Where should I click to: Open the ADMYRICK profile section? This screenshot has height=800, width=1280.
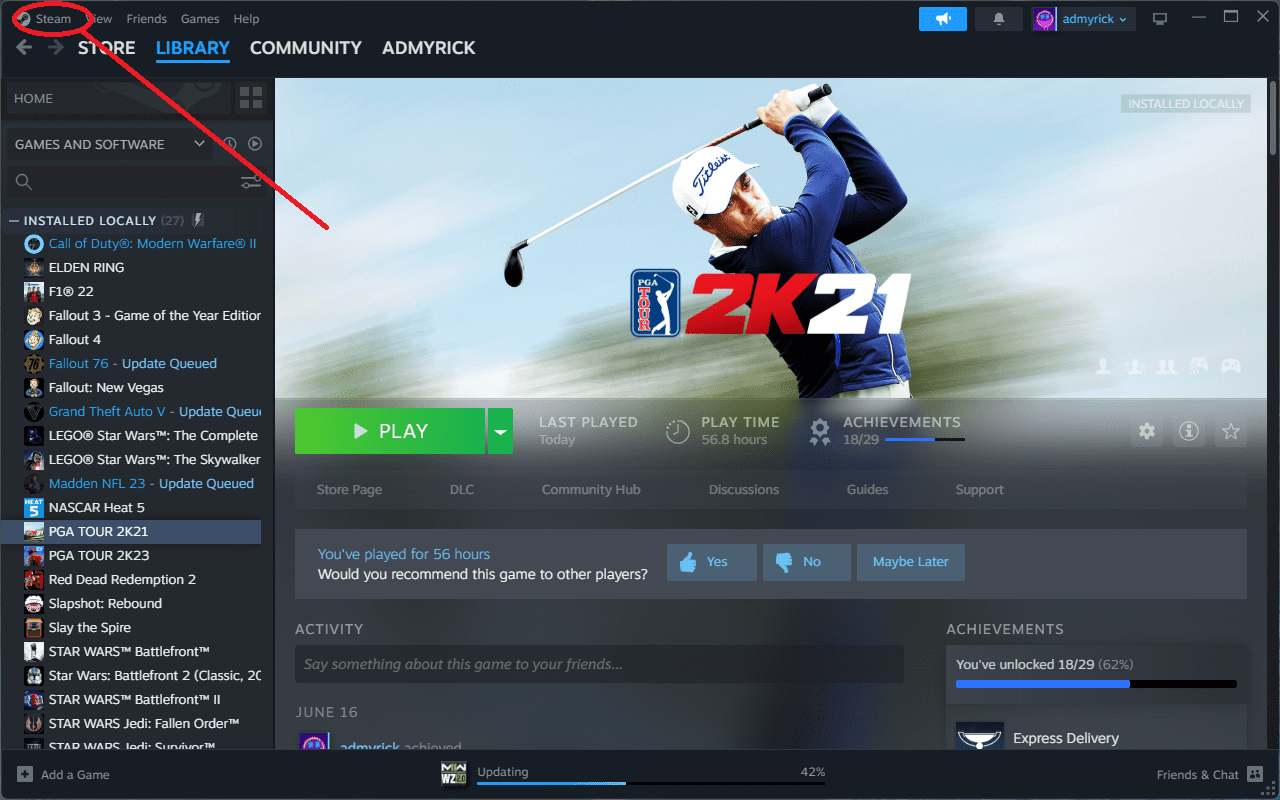point(429,48)
